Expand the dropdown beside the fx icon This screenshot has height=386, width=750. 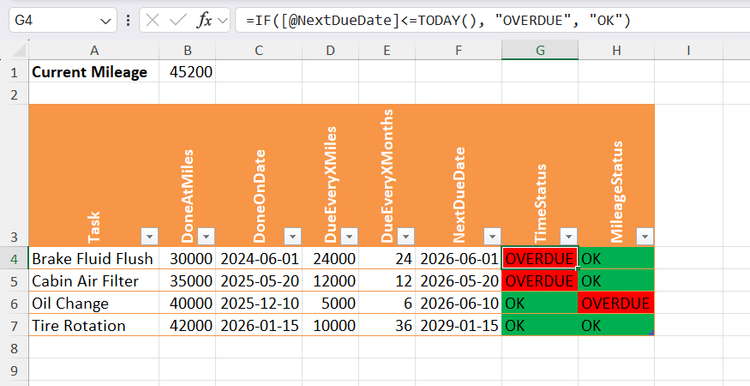222,21
